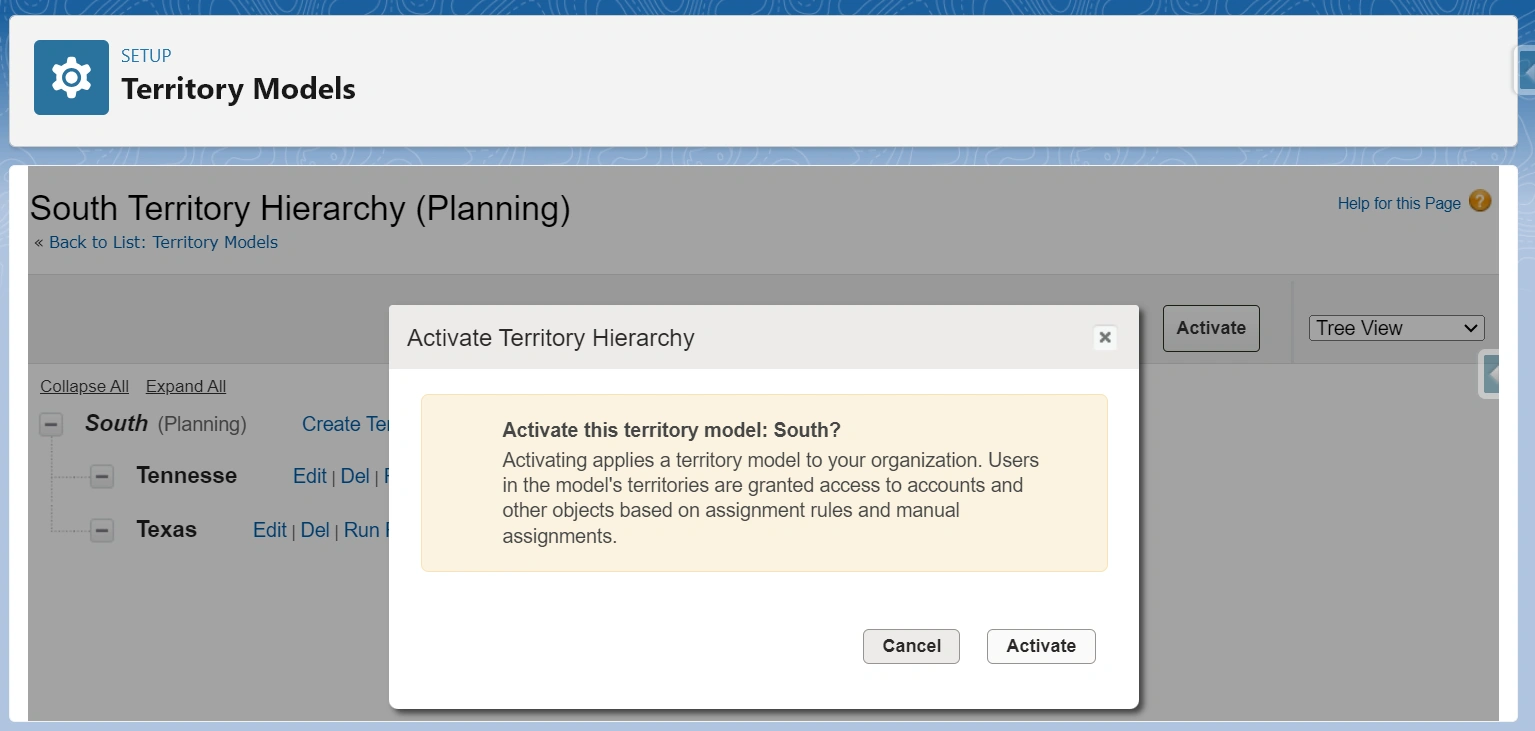Click the blue arrow tab beside the dialog
The image size is (1535, 731).
point(1494,374)
